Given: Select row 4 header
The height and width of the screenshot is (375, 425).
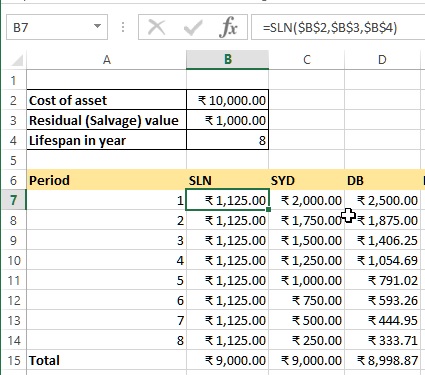Looking at the screenshot, I should [x=14, y=140].
